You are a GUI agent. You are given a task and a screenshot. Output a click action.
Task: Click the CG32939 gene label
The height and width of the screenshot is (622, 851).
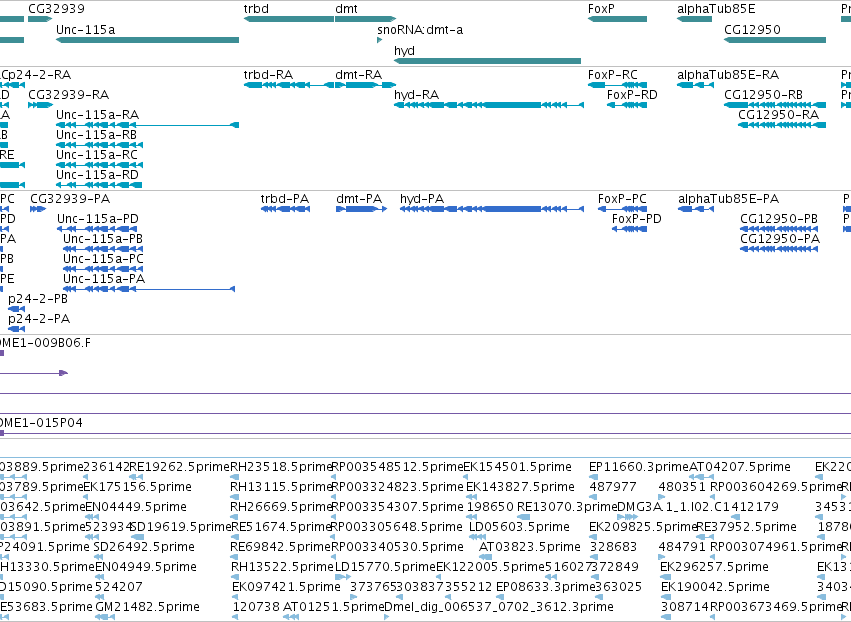click(56, 9)
